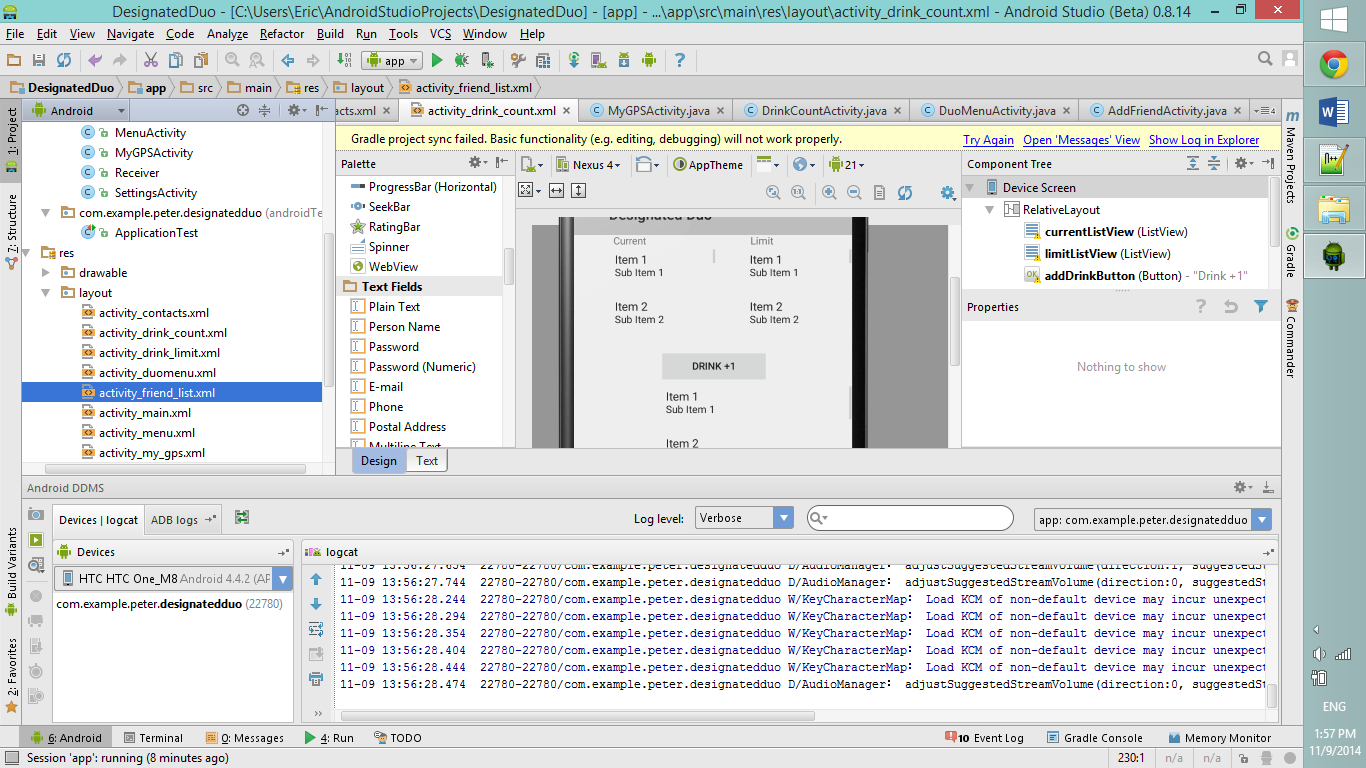Click the Chrome icon in Windows taskbar

pos(1334,65)
